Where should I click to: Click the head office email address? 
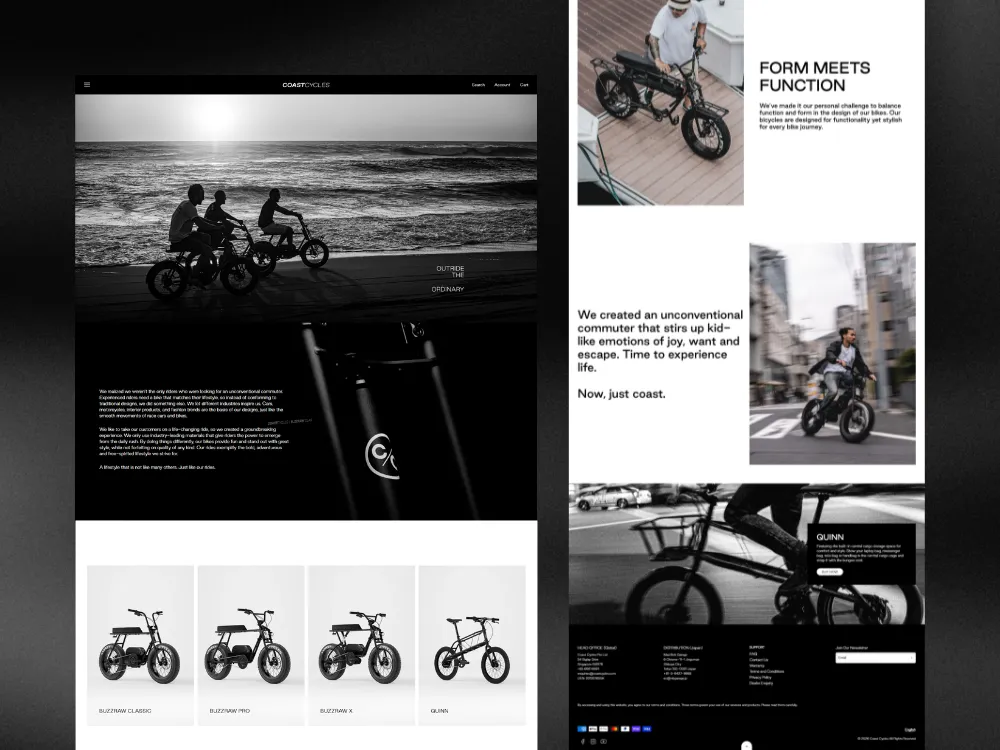597,673
